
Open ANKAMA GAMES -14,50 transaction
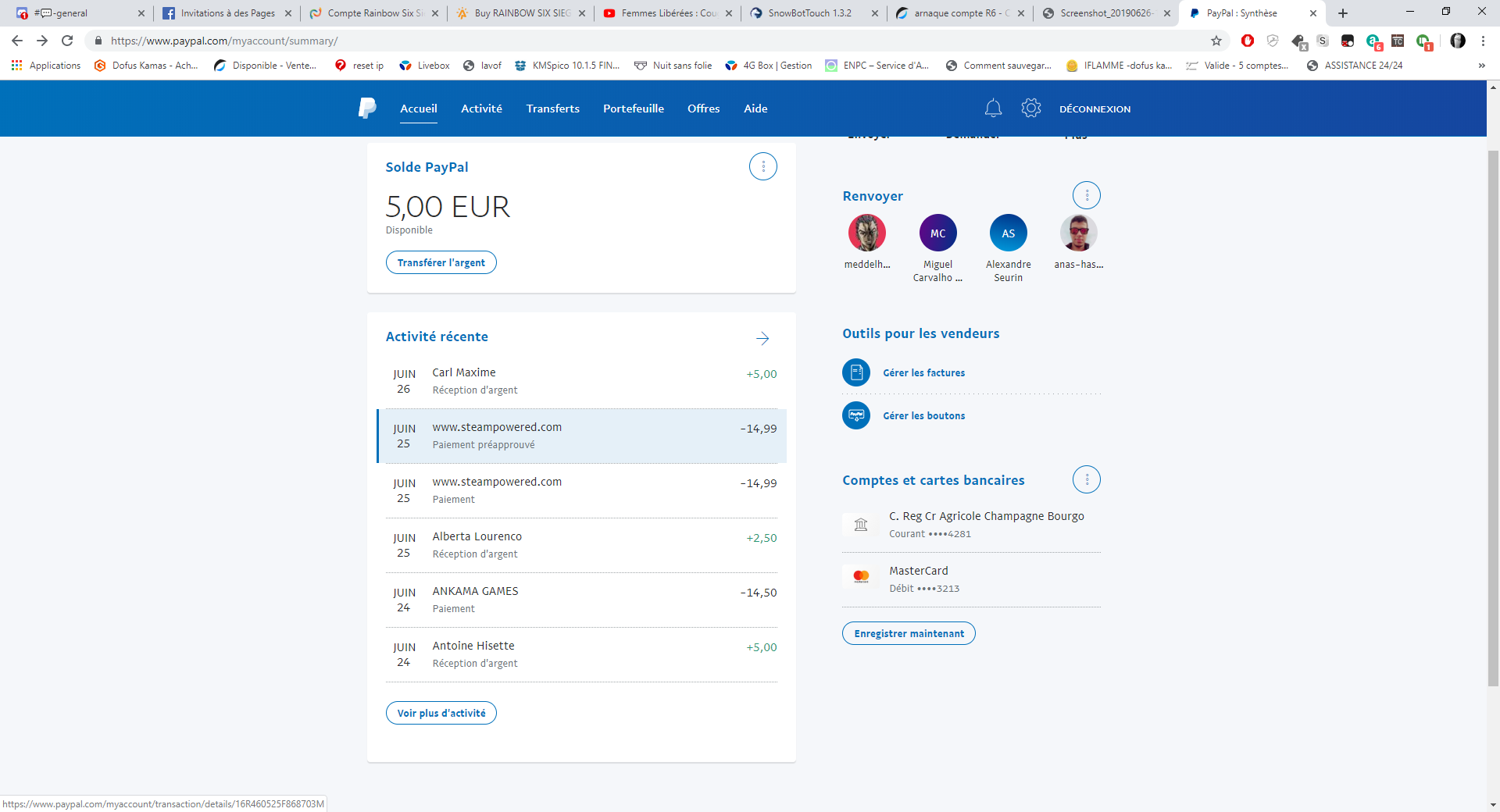point(581,600)
